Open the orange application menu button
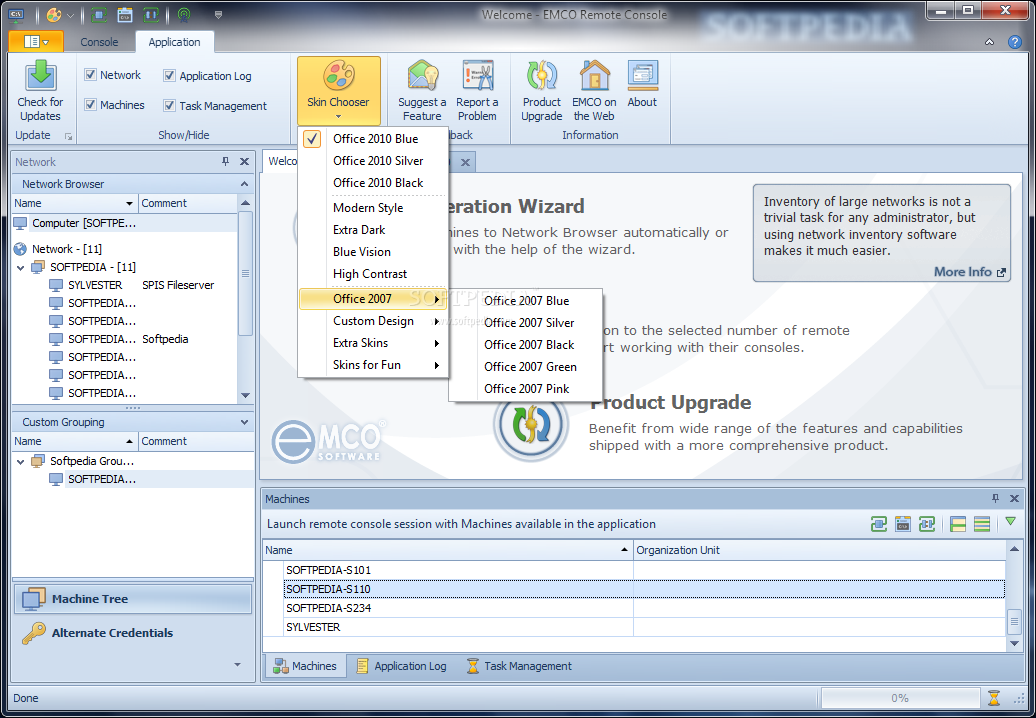This screenshot has height=718, width=1036. 36,42
